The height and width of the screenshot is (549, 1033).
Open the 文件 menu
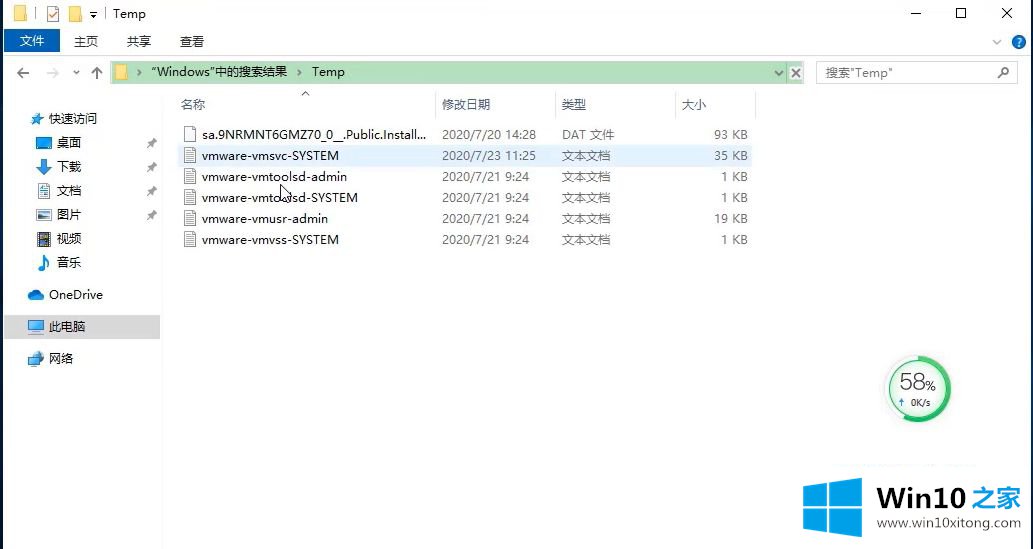pos(32,41)
